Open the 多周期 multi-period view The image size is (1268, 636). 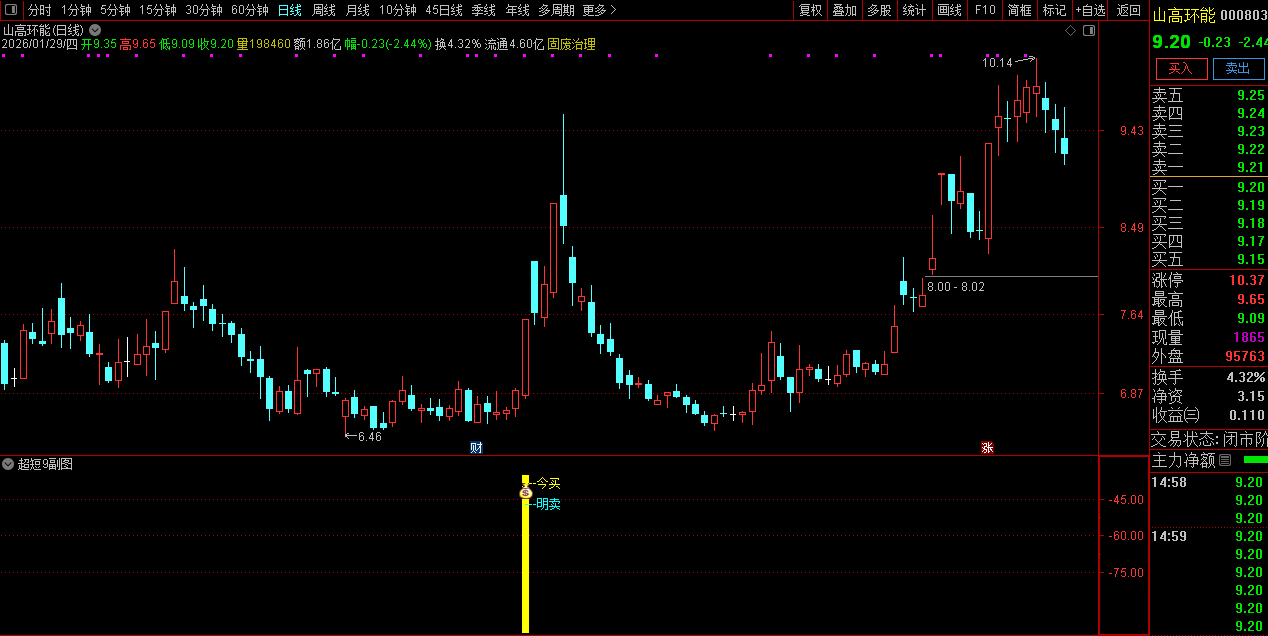pos(556,10)
